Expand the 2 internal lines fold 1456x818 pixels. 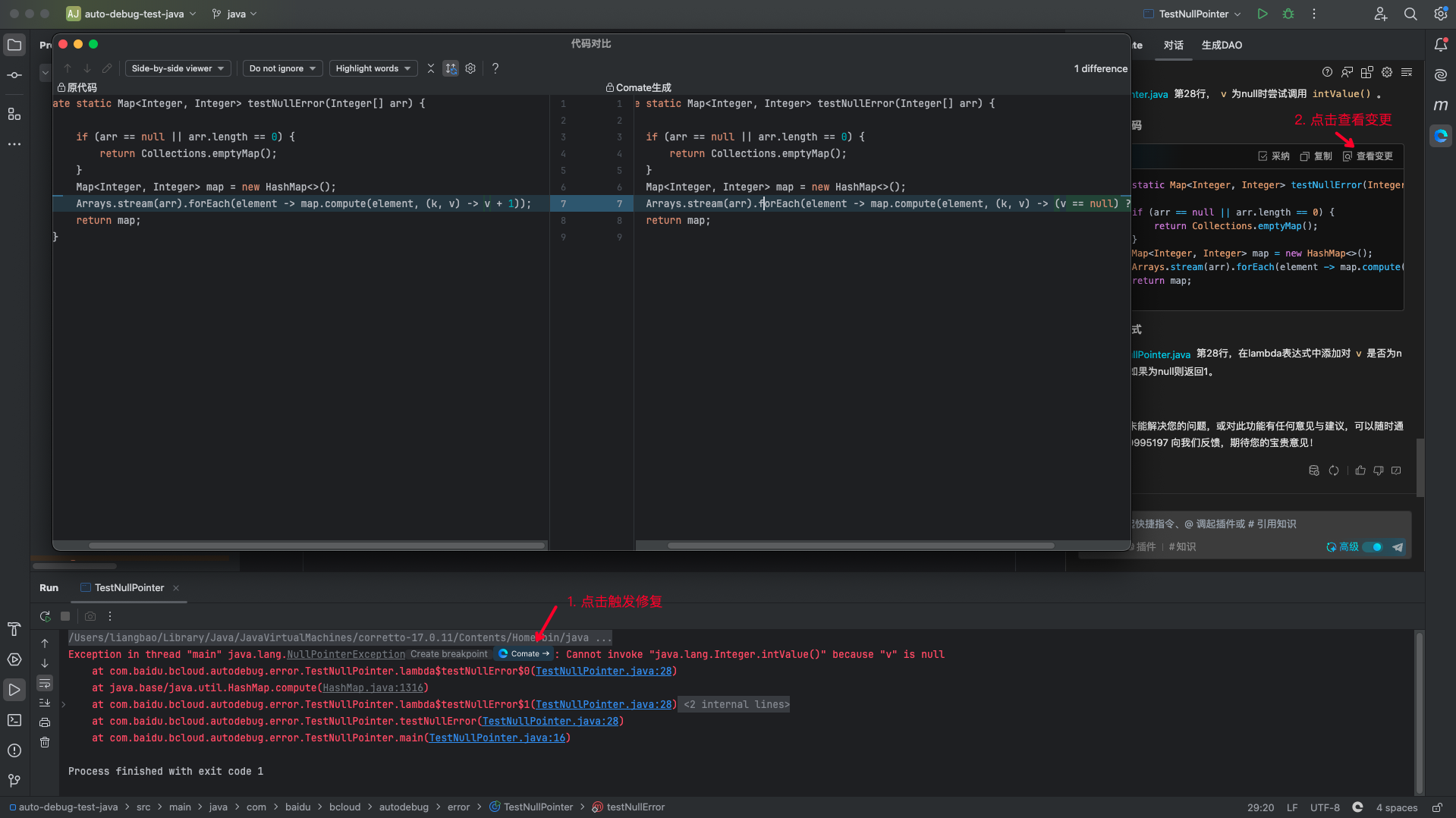(x=736, y=704)
